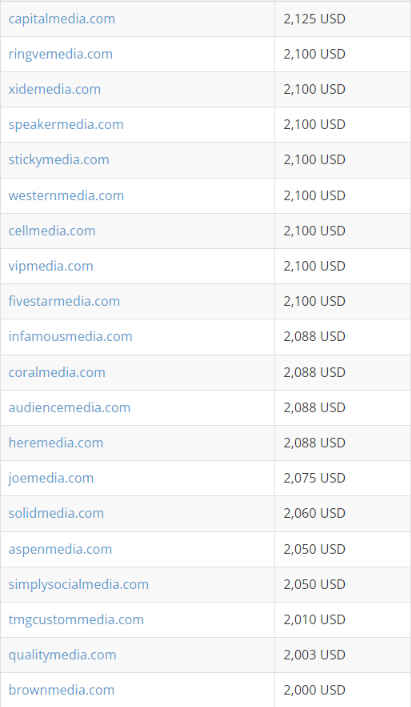Viewport: 411px width, 707px height.
Task: Open the vipmedia.com link
Action: tap(50, 266)
